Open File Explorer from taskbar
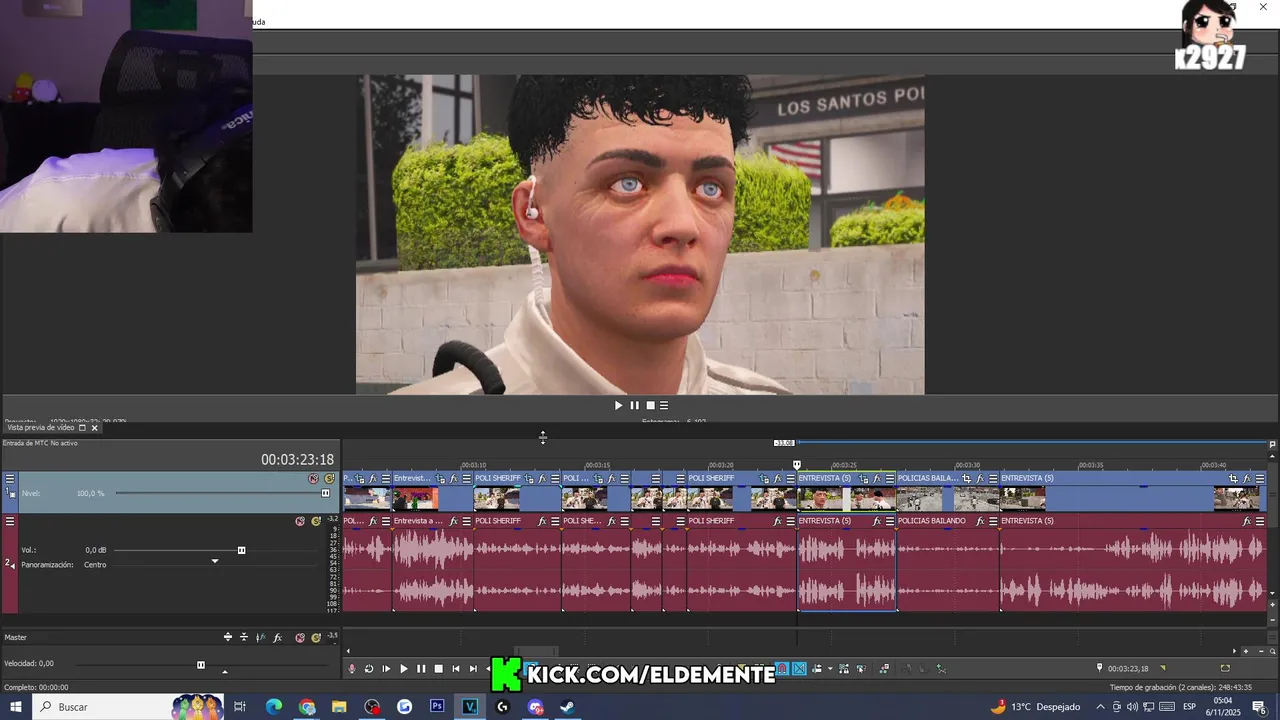This screenshot has width=1280, height=720. pos(339,707)
